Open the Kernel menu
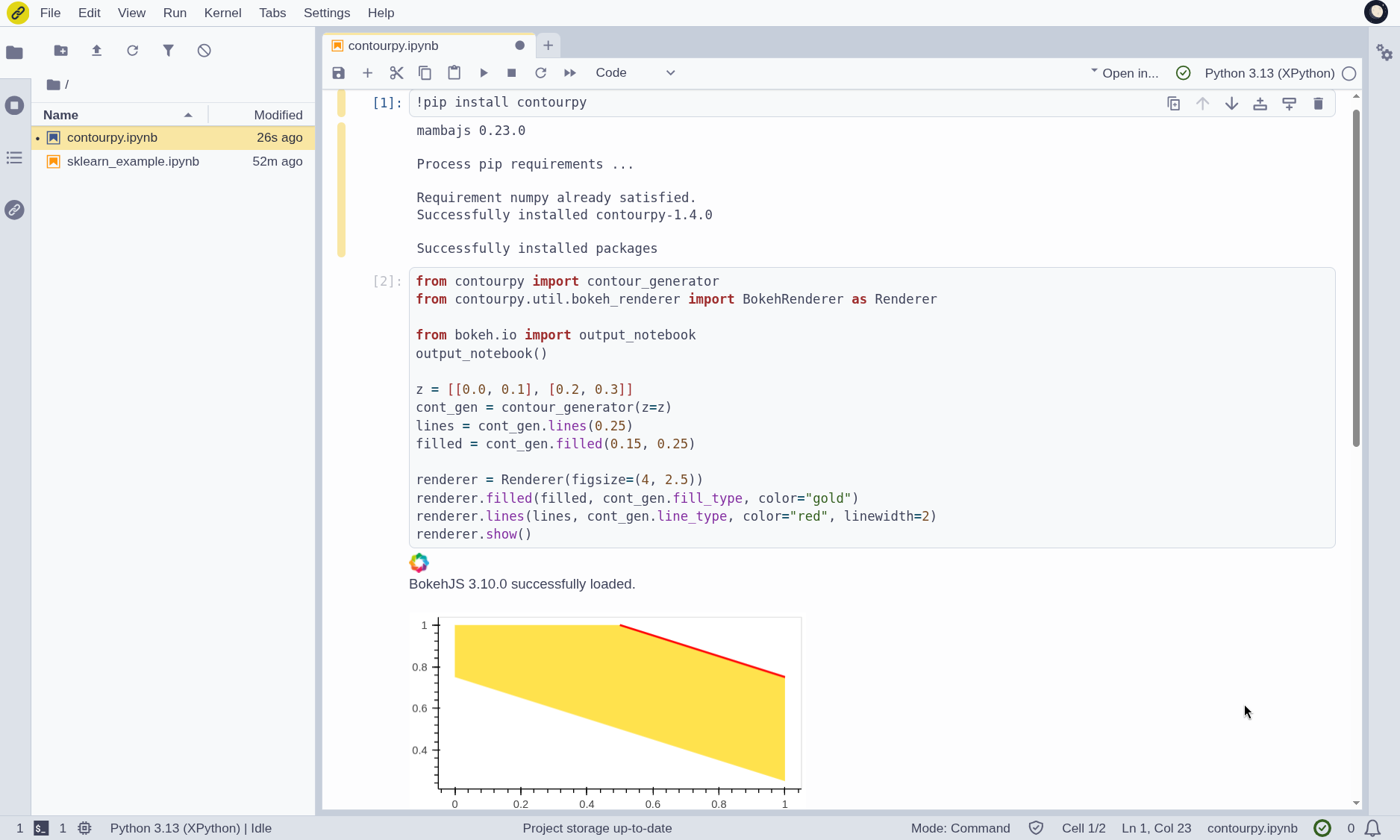The image size is (1400, 840). pyautogui.click(x=222, y=13)
